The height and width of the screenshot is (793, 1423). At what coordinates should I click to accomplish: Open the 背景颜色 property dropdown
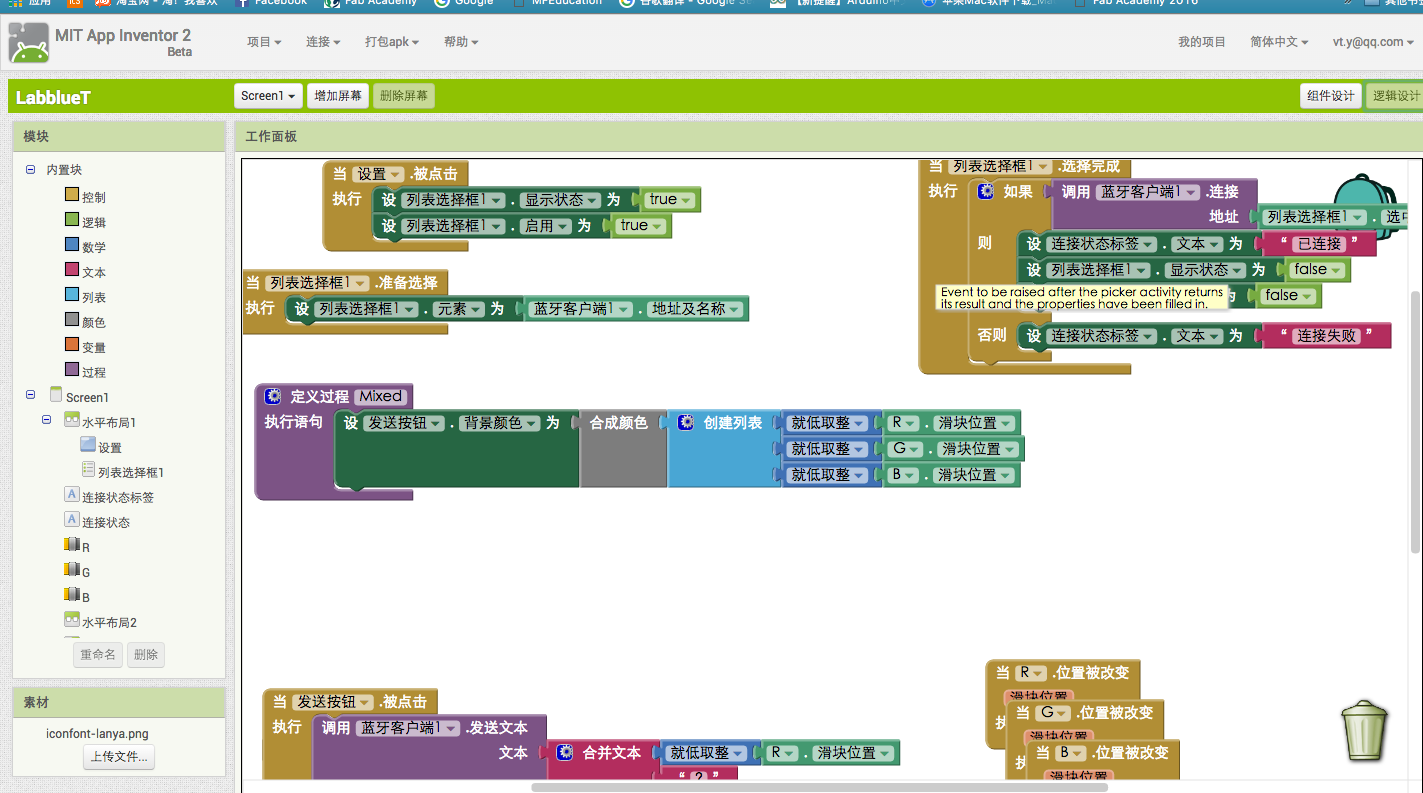pos(499,423)
